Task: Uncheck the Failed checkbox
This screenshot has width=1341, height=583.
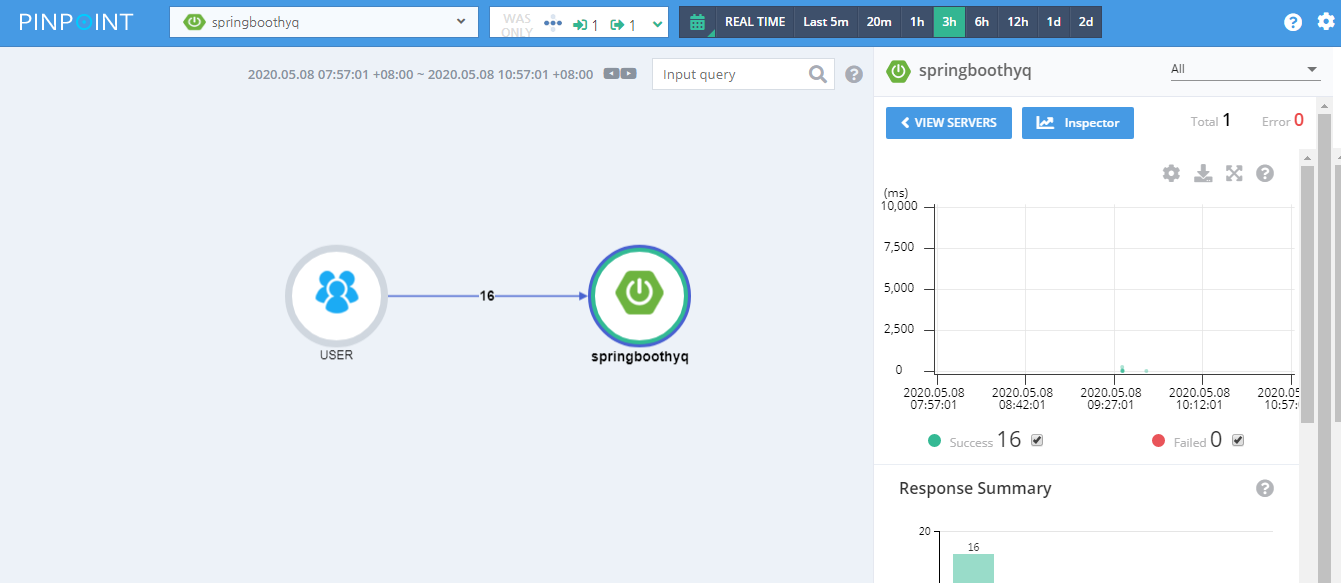Action: pos(1237,439)
